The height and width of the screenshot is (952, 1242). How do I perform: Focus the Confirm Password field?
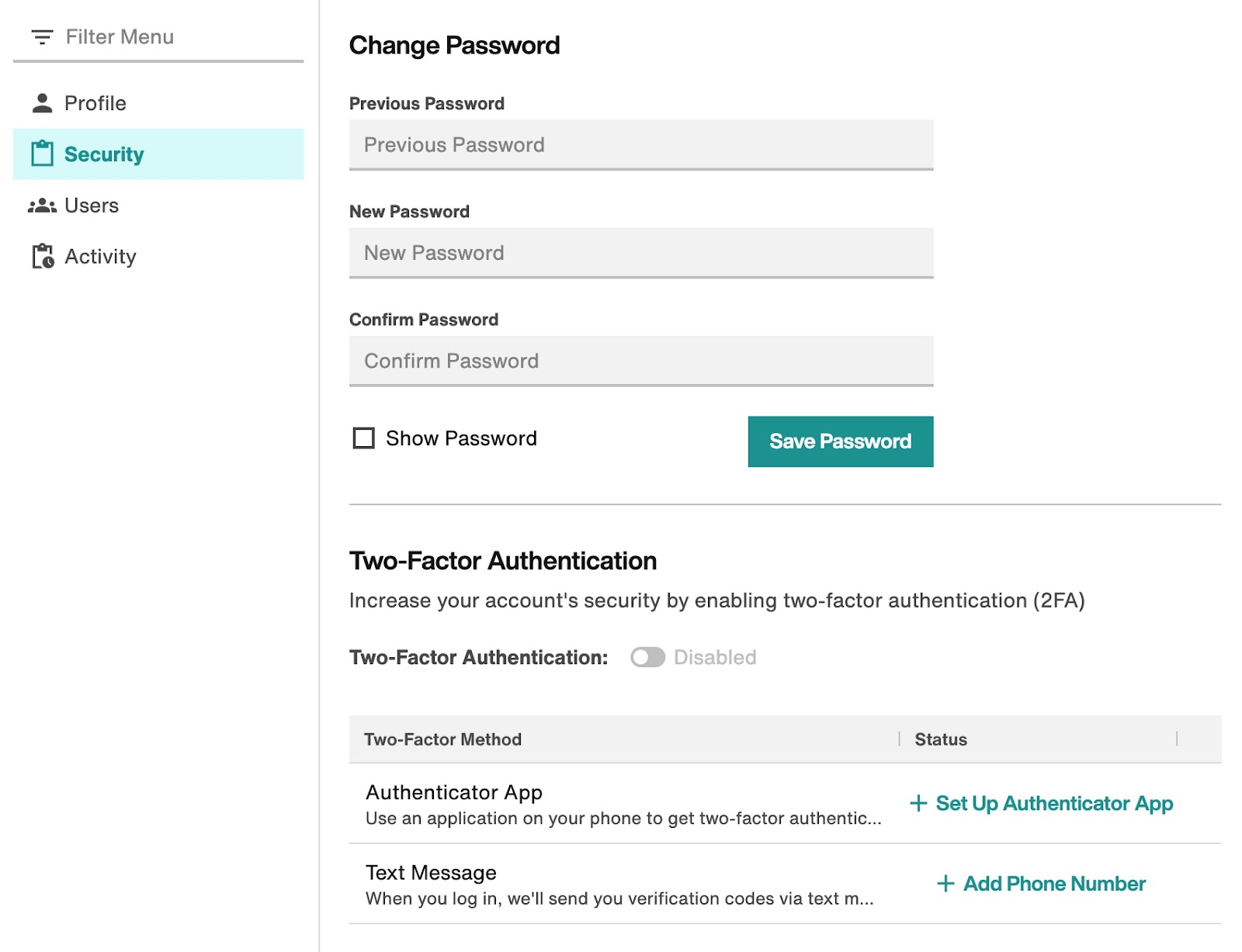tap(641, 361)
